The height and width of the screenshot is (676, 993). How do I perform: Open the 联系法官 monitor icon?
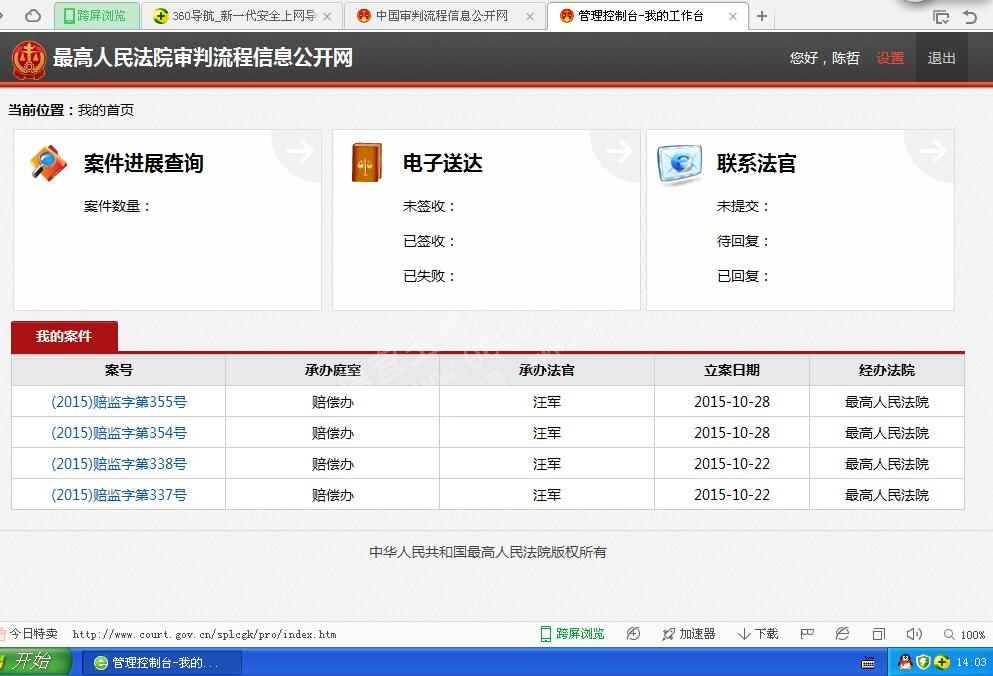pos(680,164)
